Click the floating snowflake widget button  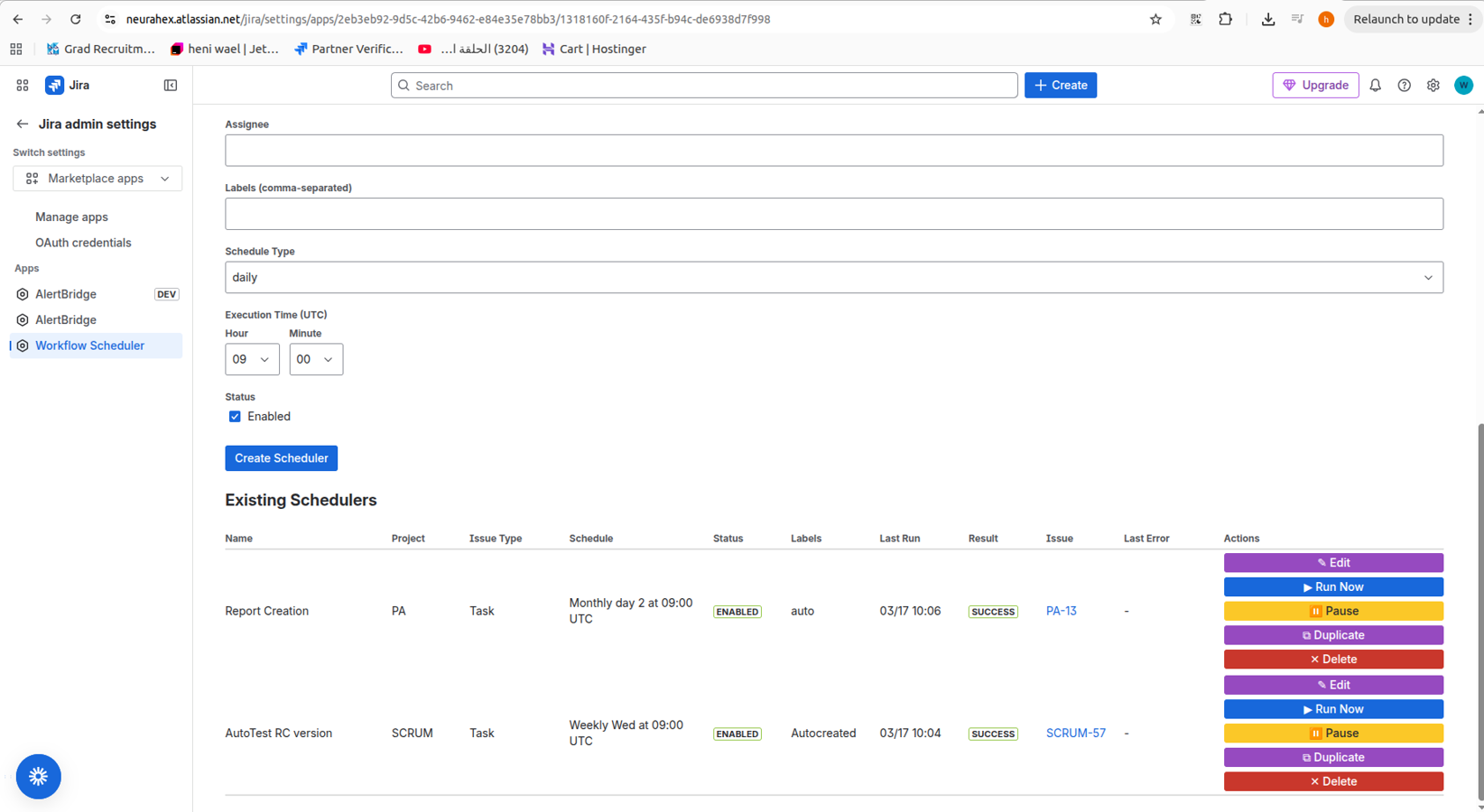(38, 776)
